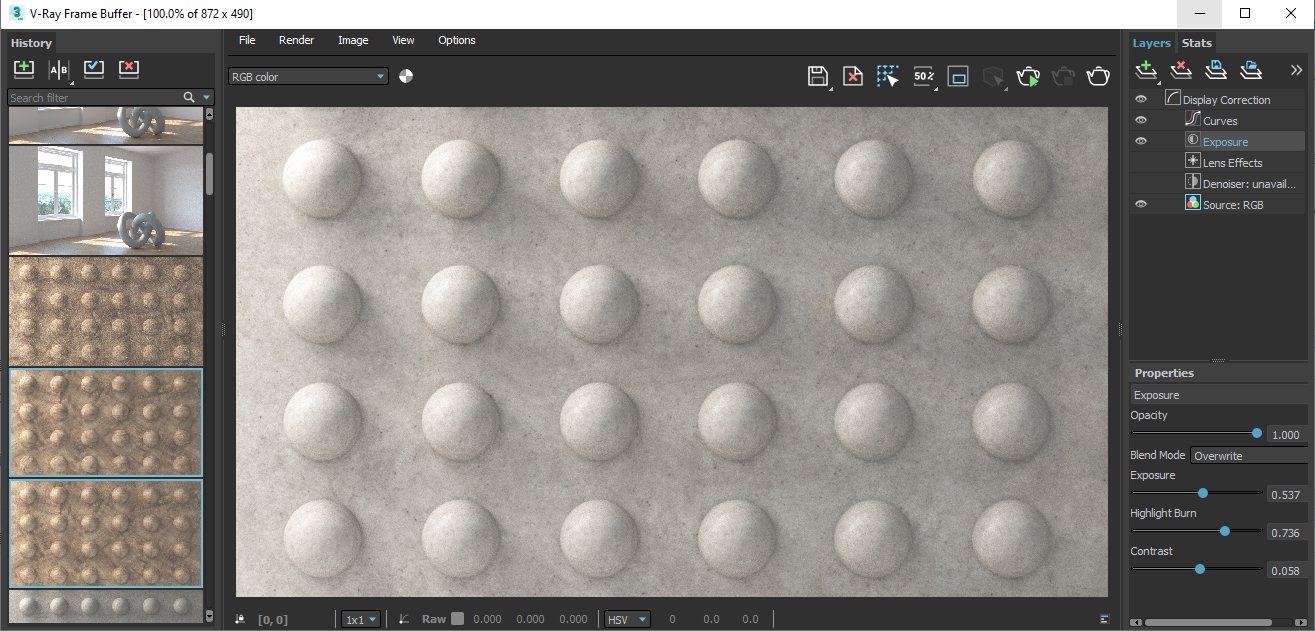Viewport: 1315px width, 631px height.
Task: Select the Curves layer
Action: click(x=1220, y=121)
